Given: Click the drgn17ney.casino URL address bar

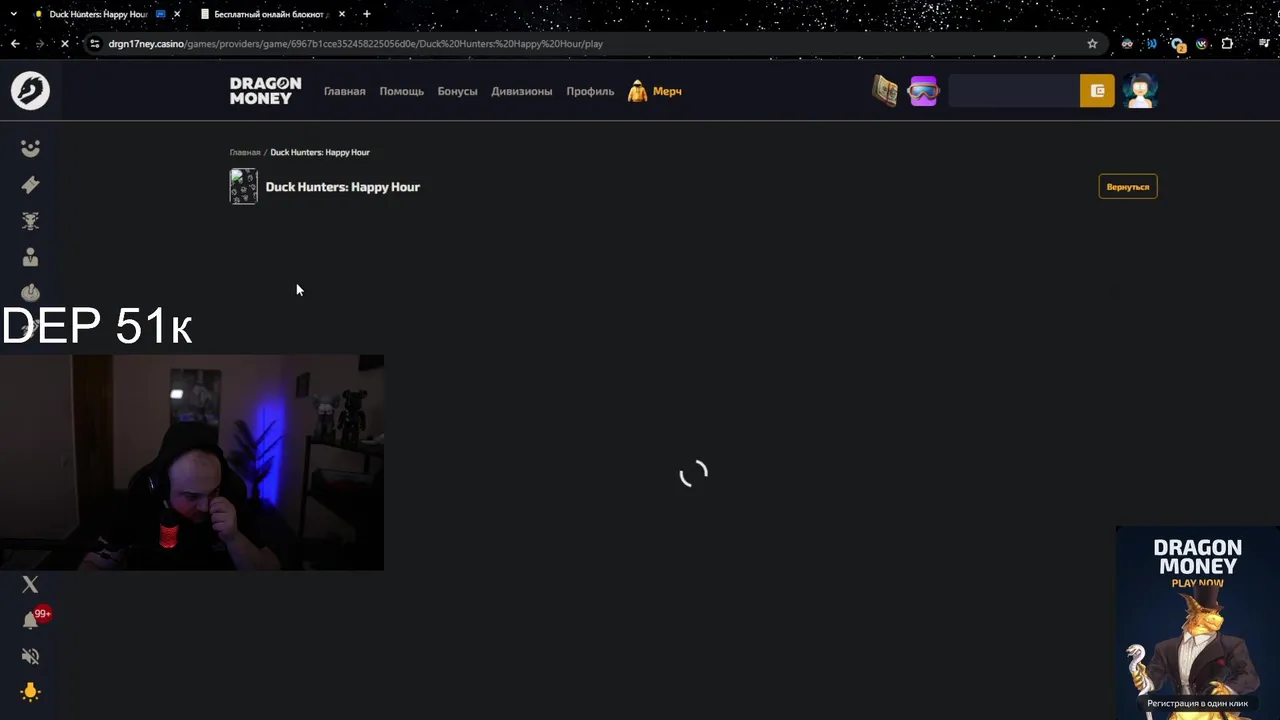Looking at the screenshot, I should coord(590,43).
